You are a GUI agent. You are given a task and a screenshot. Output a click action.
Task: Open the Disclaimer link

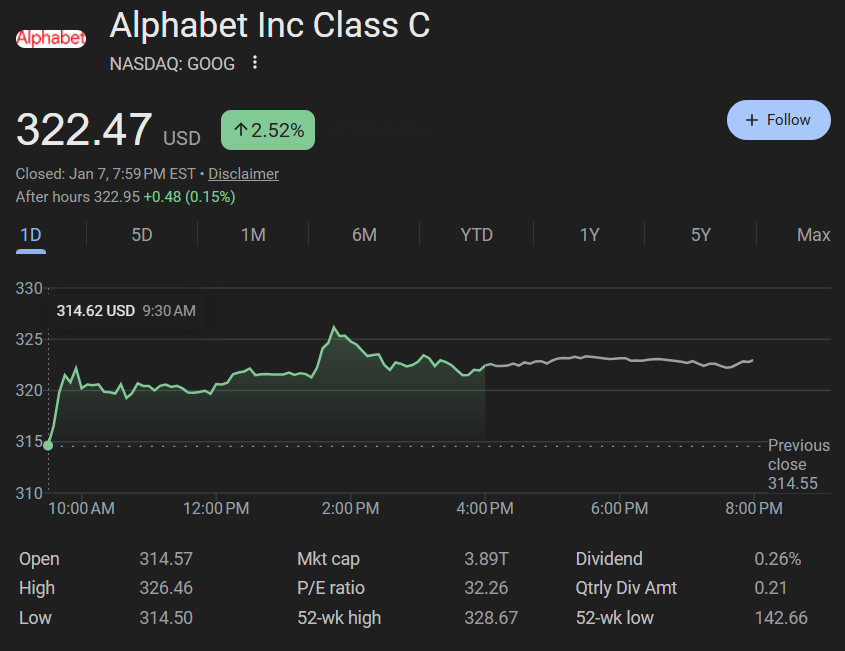pos(243,174)
